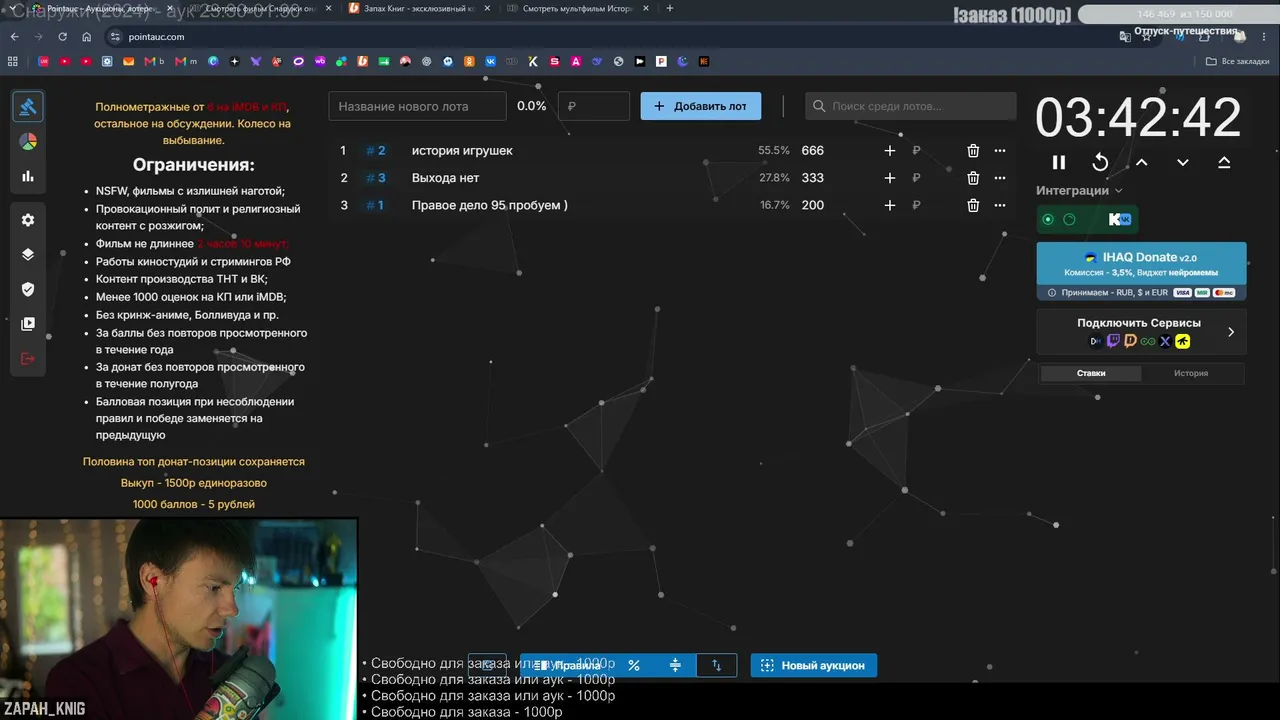Click the история игрушек lot name
The image size is (1280, 720).
[462, 151]
